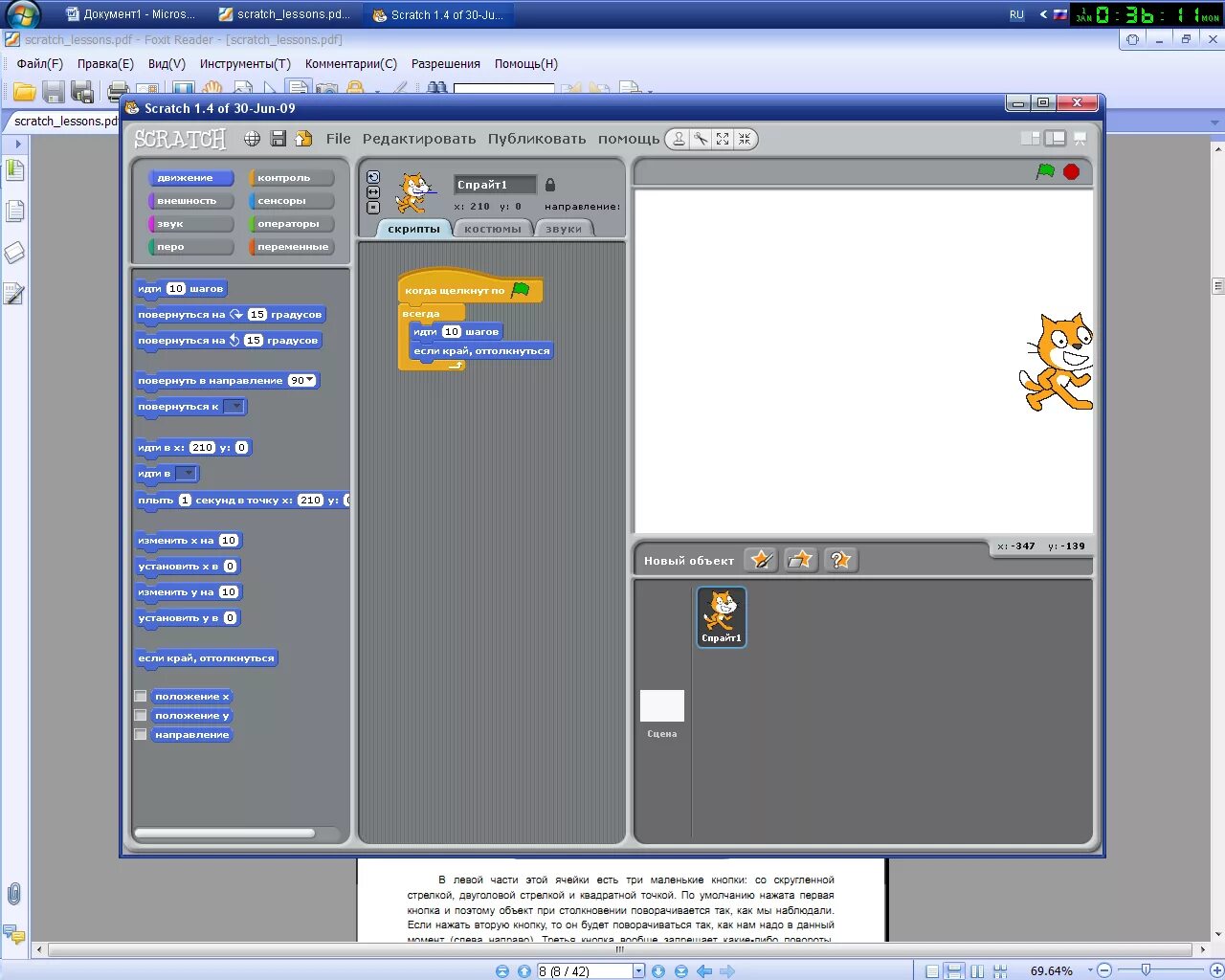Select the scissors delete tool
Image resolution: width=1225 pixels, height=980 pixels.
701,139
